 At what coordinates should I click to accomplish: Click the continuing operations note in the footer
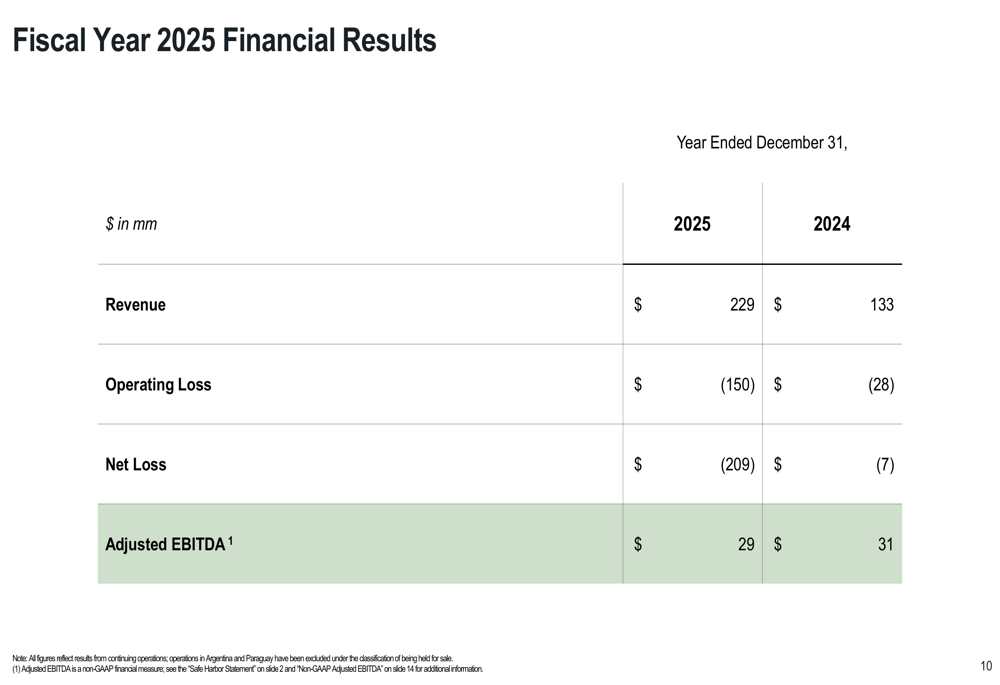point(233,658)
